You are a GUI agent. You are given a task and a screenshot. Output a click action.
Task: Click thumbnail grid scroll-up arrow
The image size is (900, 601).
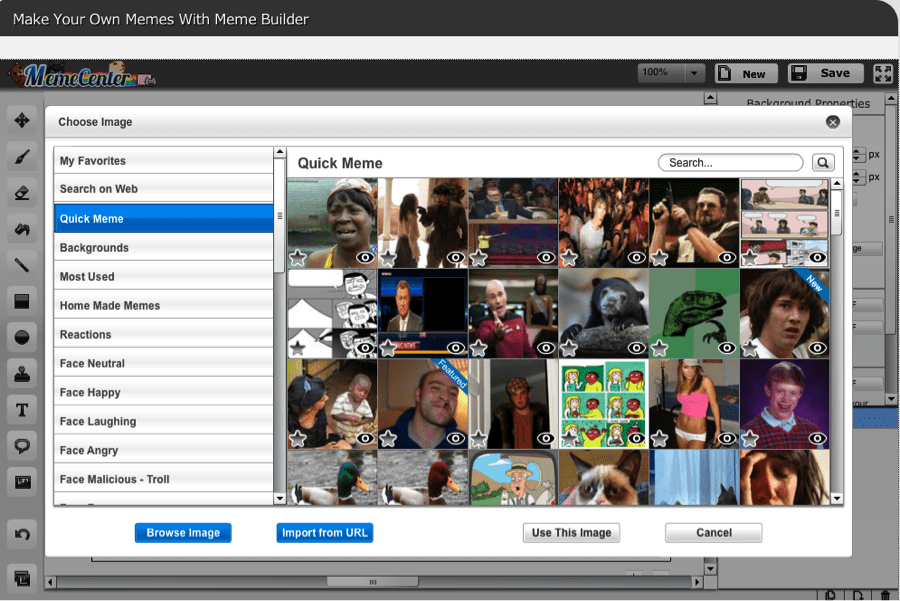(x=837, y=184)
